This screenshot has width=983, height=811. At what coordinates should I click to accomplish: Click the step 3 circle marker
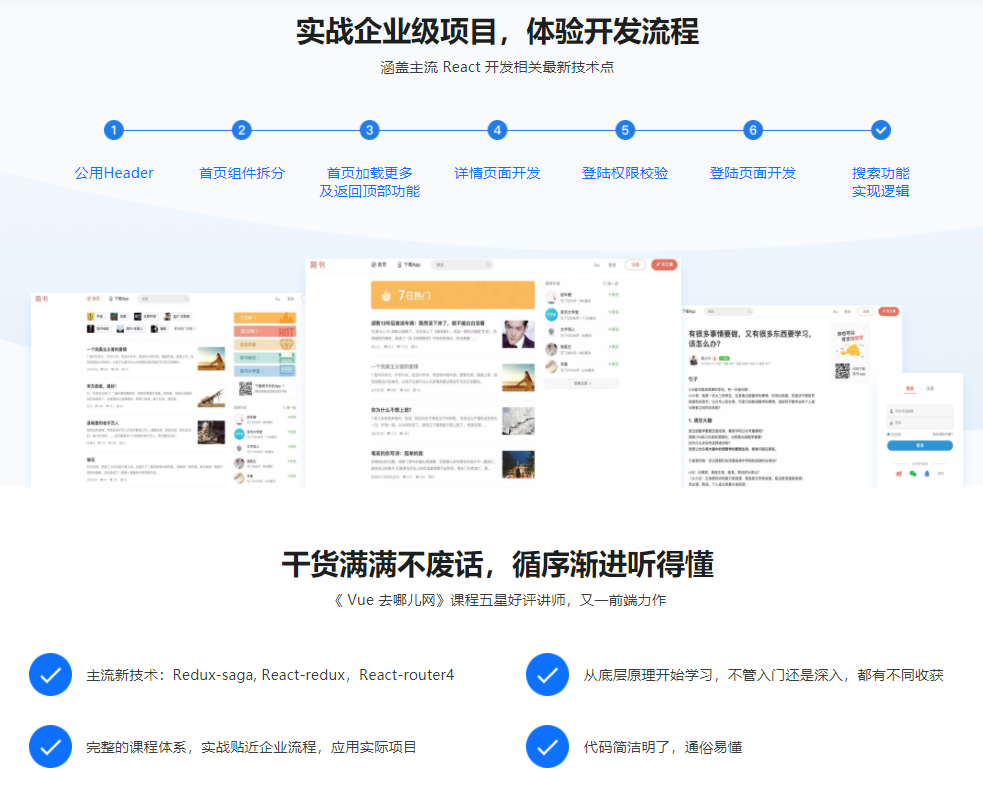tap(370, 130)
